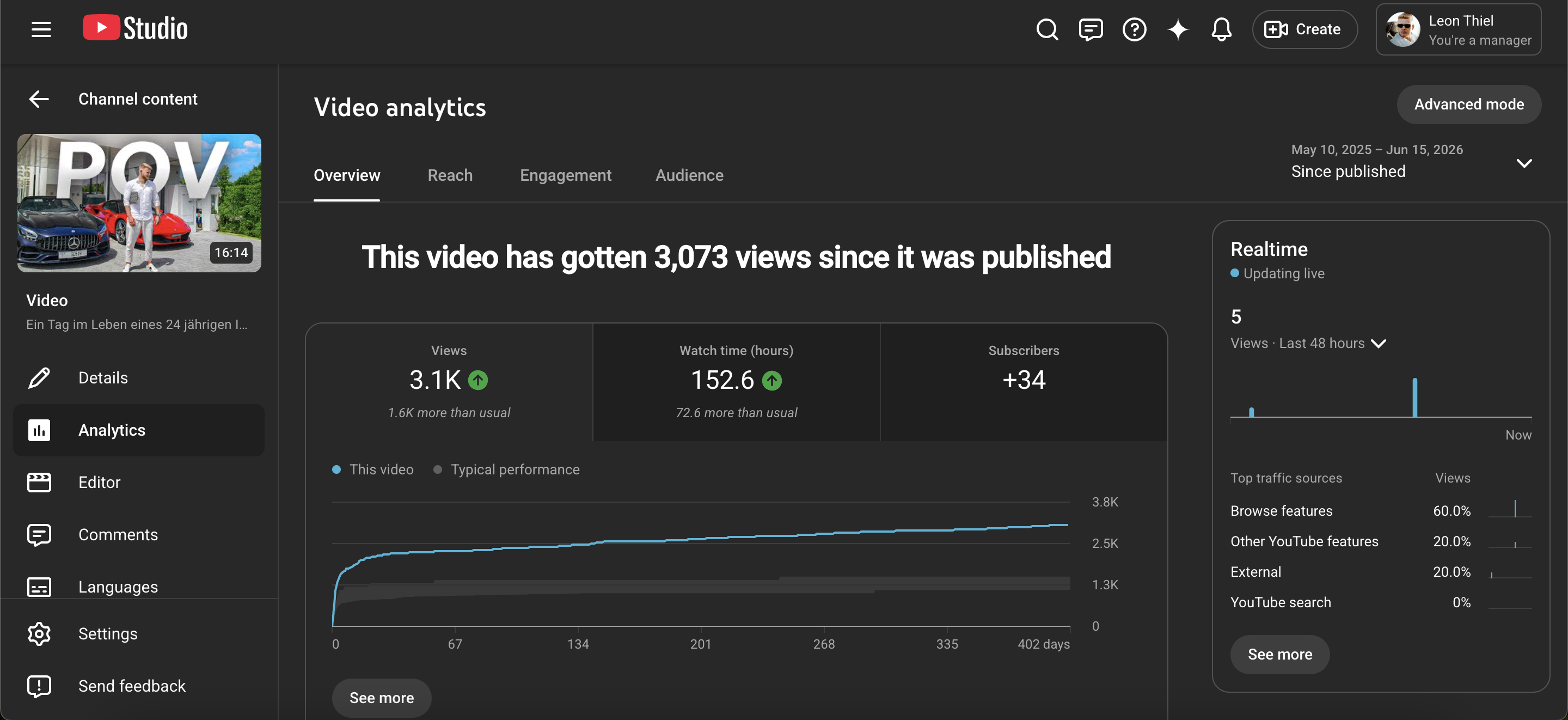Click the Settings gear icon
Viewport: 1568px width, 720px height.
point(39,633)
